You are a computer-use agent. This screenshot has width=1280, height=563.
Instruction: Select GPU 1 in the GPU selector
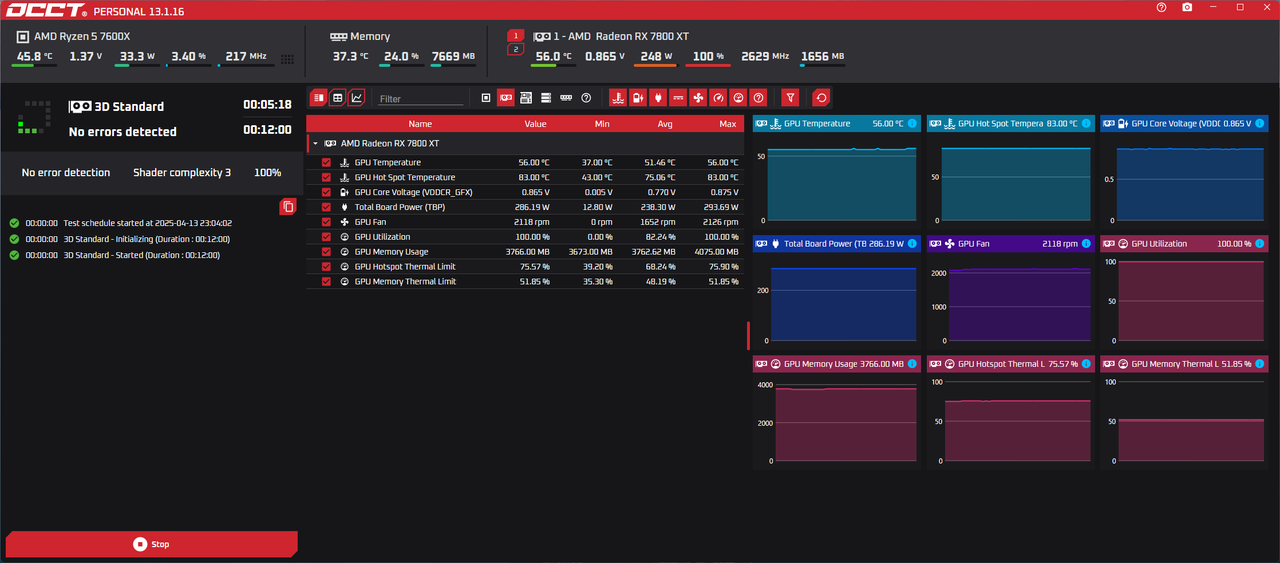[516, 35]
